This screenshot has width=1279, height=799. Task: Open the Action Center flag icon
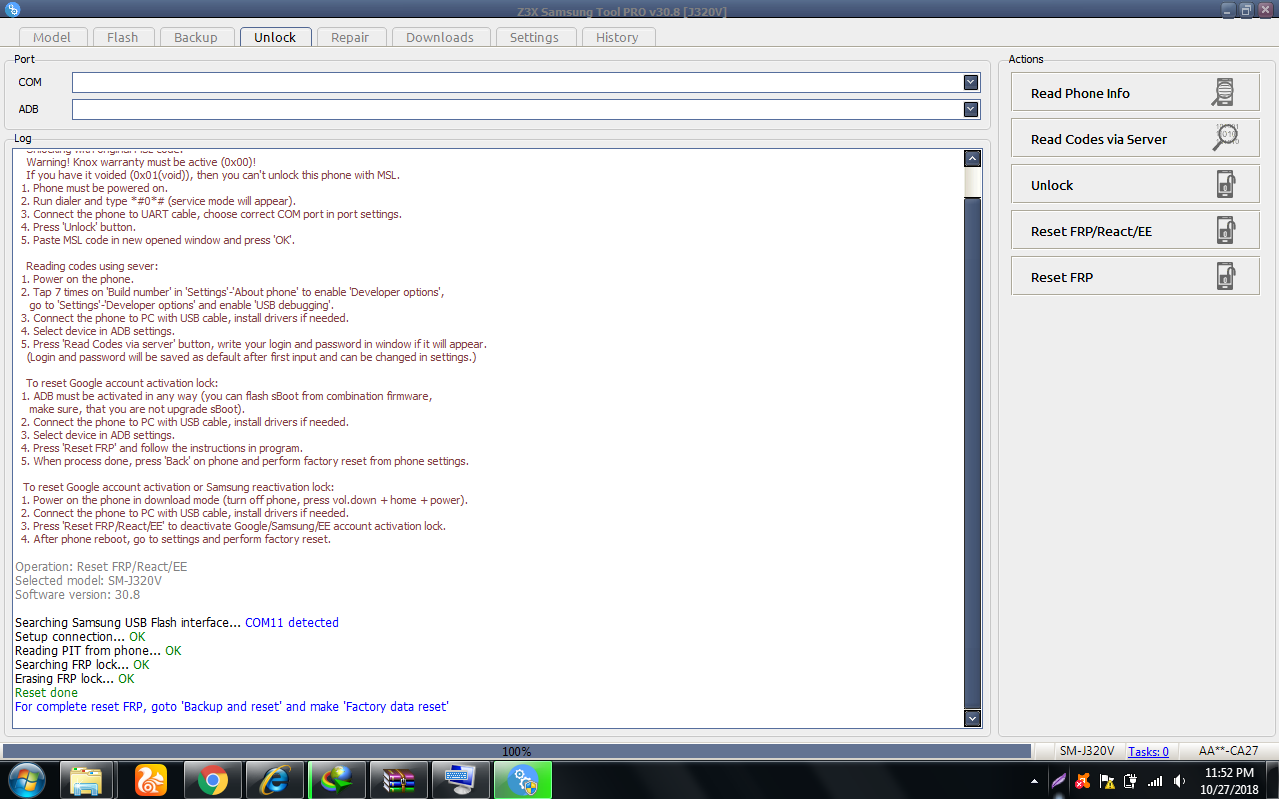pos(1107,781)
